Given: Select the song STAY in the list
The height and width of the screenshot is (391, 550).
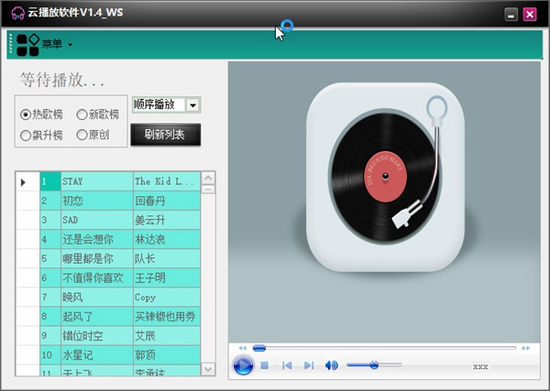Looking at the screenshot, I should tap(97, 181).
